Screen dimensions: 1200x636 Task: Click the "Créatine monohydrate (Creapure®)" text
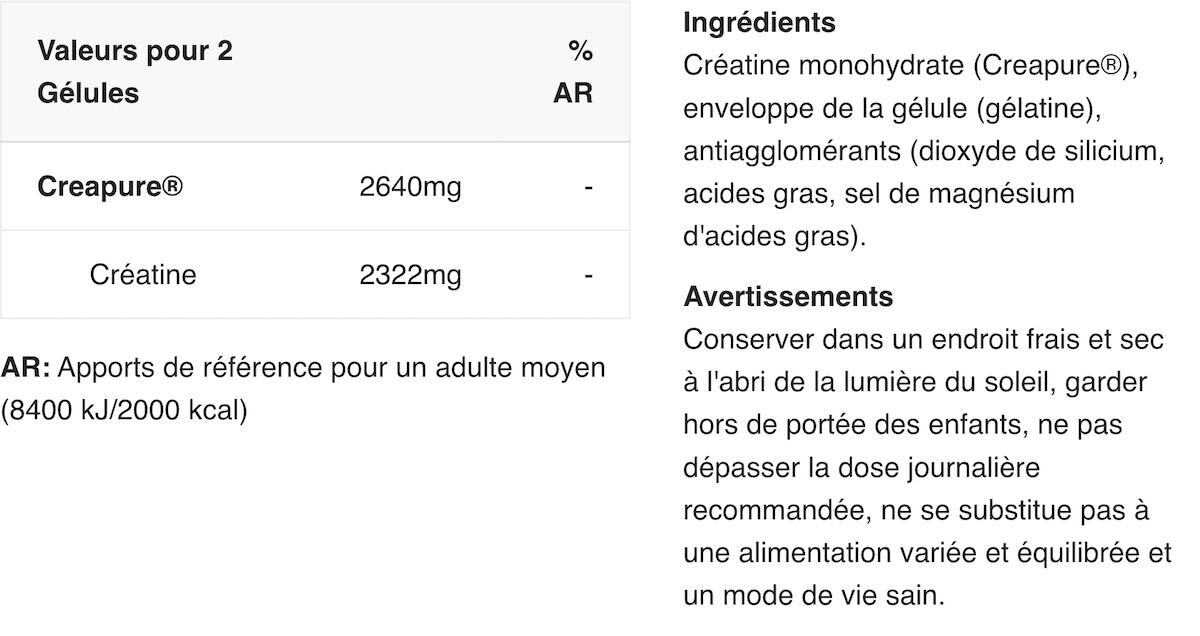pos(910,66)
